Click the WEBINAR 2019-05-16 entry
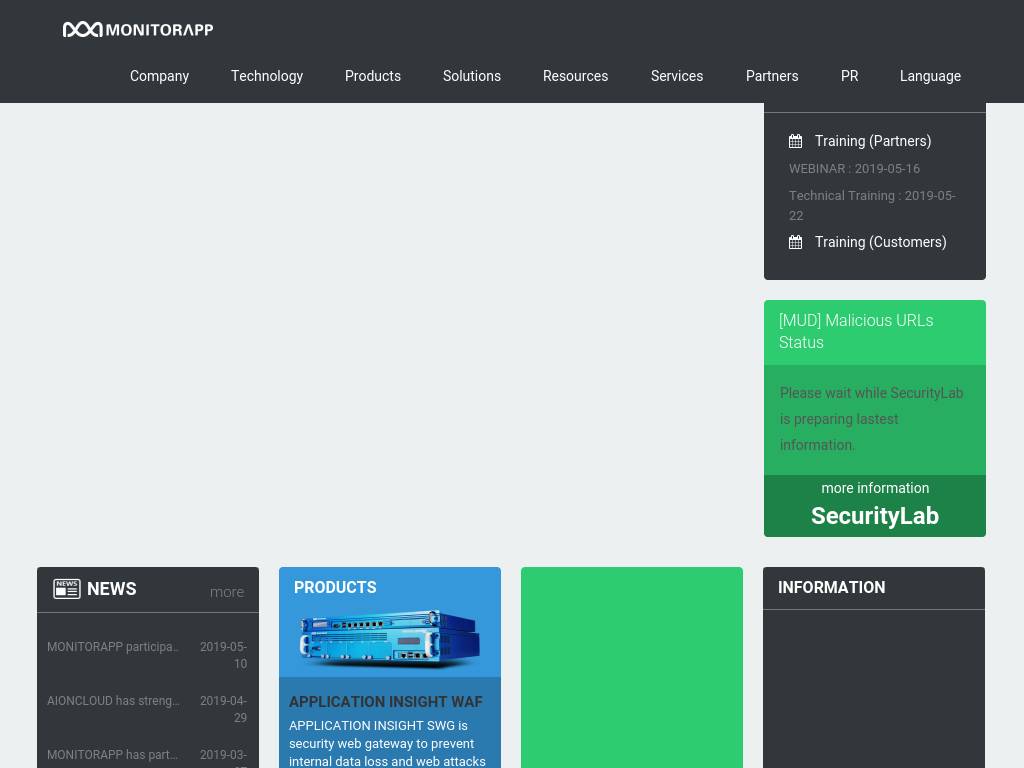 click(854, 169)
